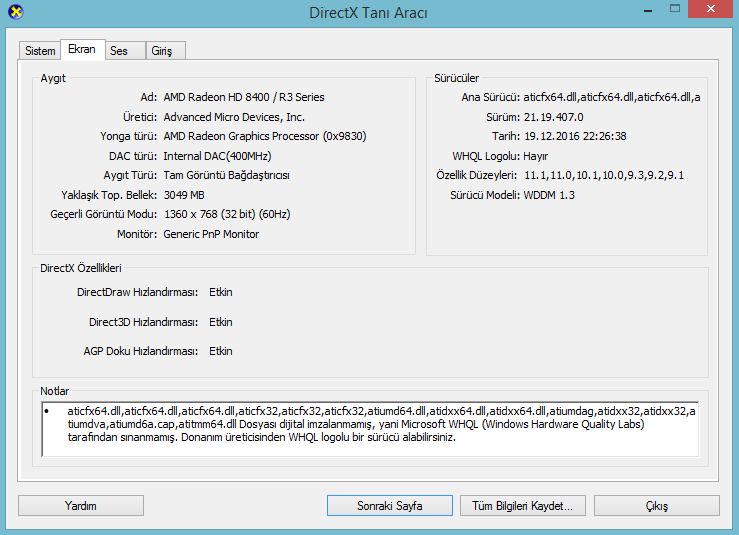739x535 pixels.
Task: Click the Sürücüler group label
Action: click(x=456, y=78)
